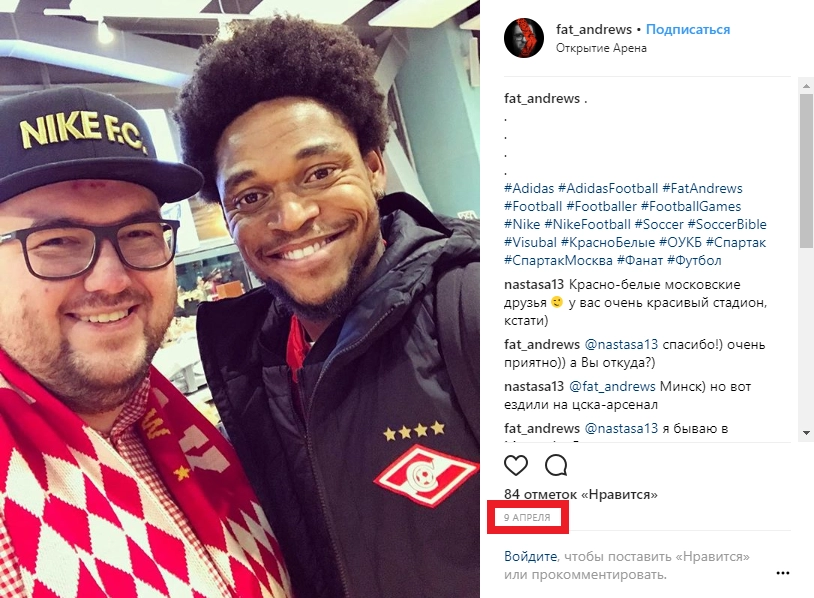Like the post with the heart icon
The image size is (814, 598).
point(515,465)
